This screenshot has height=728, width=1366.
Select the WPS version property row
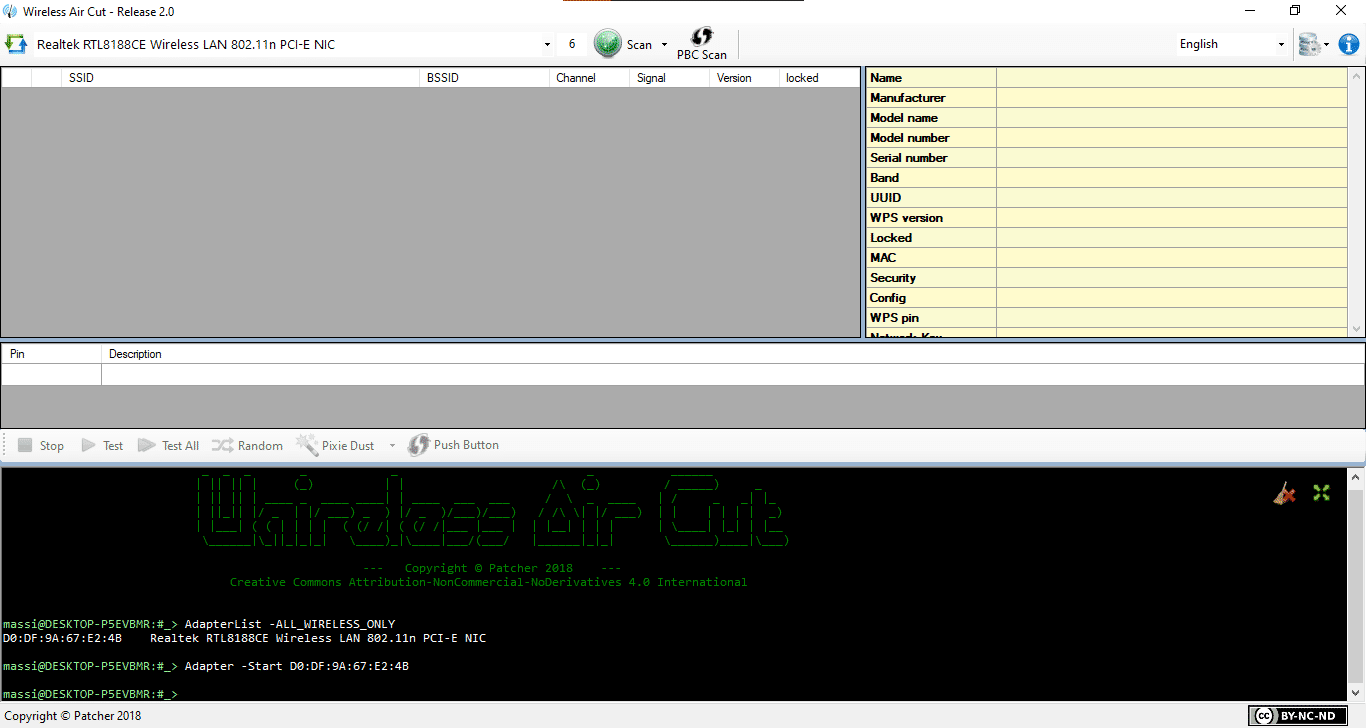pos(1107,218)
